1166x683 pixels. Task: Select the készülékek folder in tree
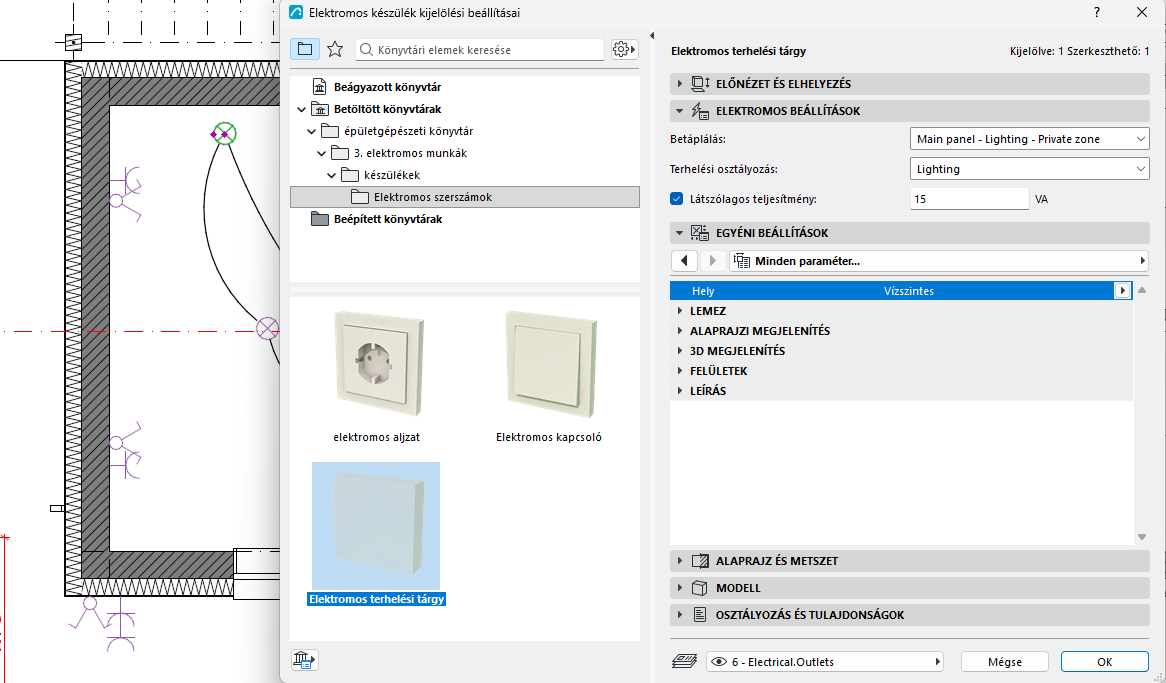(392, 175)
